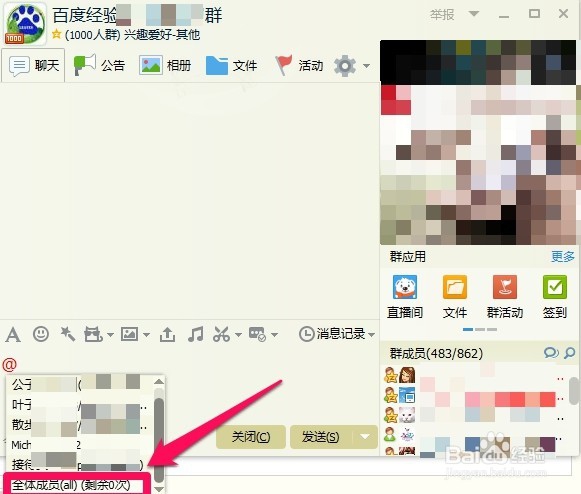
Task: Click the group avatar paw icon
Action: pos(26,24)
